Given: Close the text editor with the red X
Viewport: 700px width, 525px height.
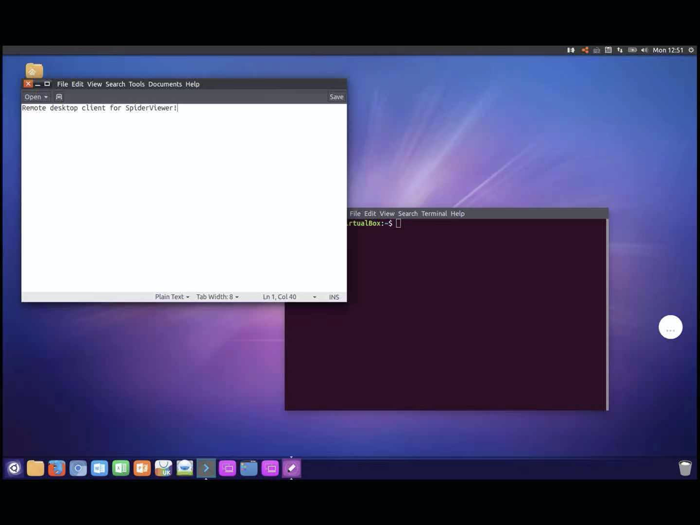Looking at the screenshot, I should click(x=28, y=84).
